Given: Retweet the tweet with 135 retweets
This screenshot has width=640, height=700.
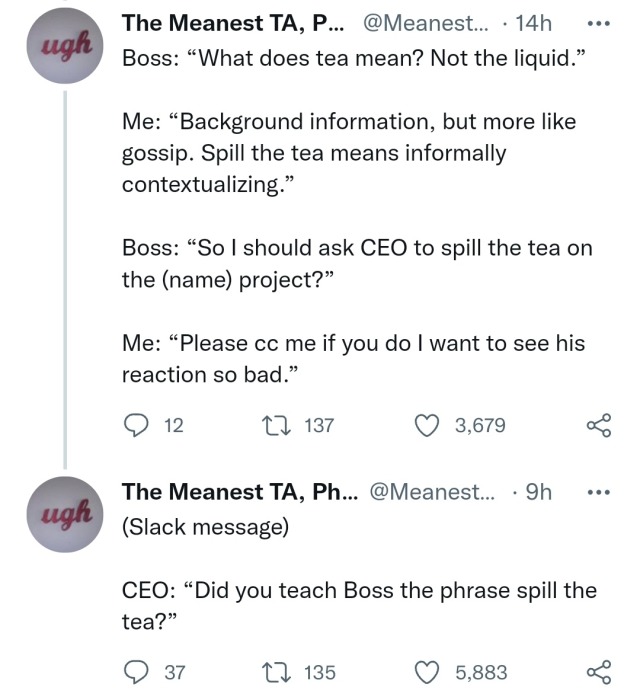Looking at the screenshot, I should [x=280, y=672].
